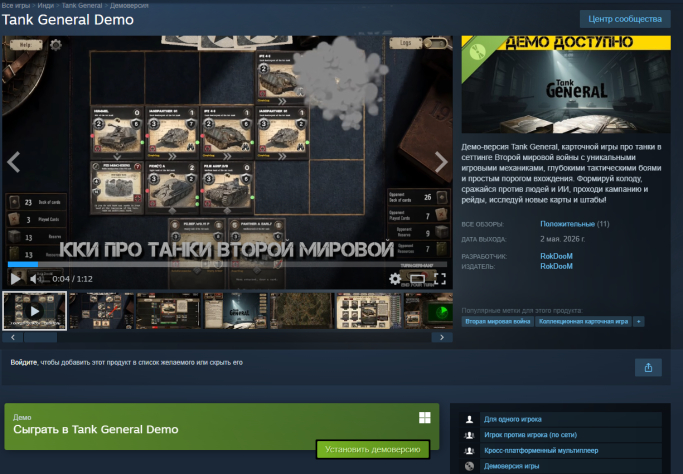Click the single-player person icon

469,419
